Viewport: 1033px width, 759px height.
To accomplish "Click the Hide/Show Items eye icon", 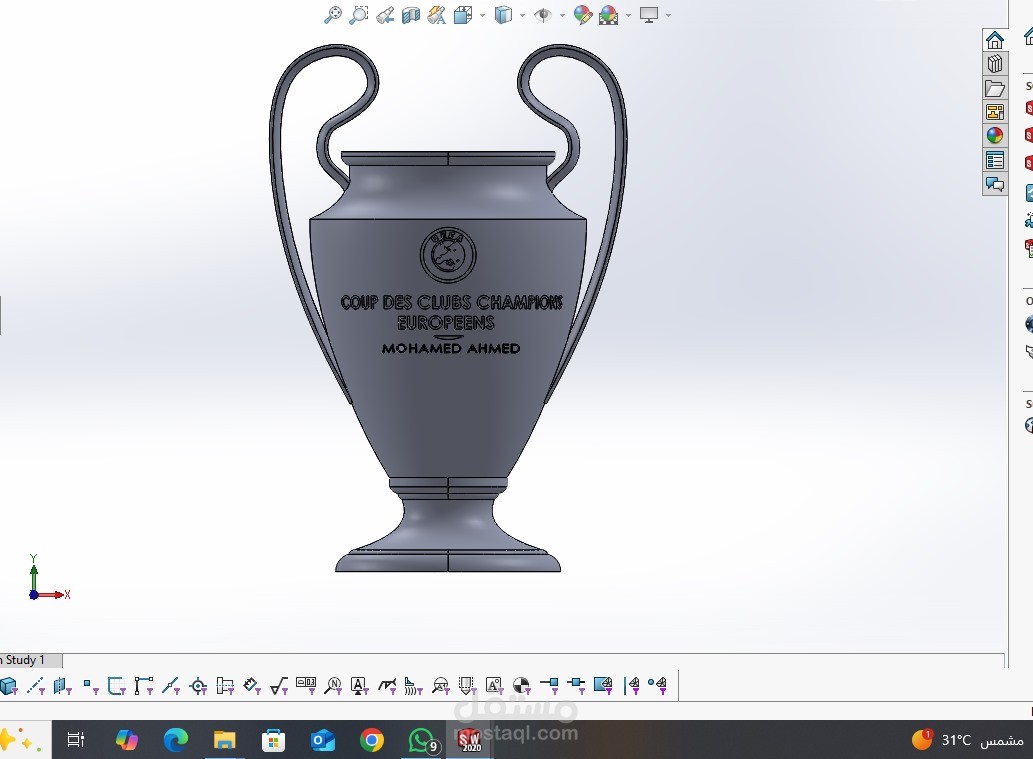I will tap(543, 14).
